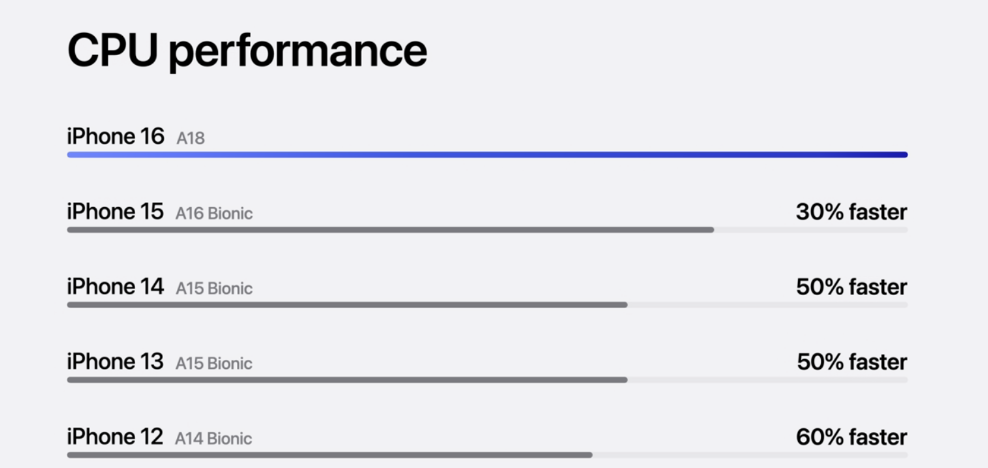Screen dimensions: 988x468
Task: Select the iPhone 16 label
Action: [115, 136]
